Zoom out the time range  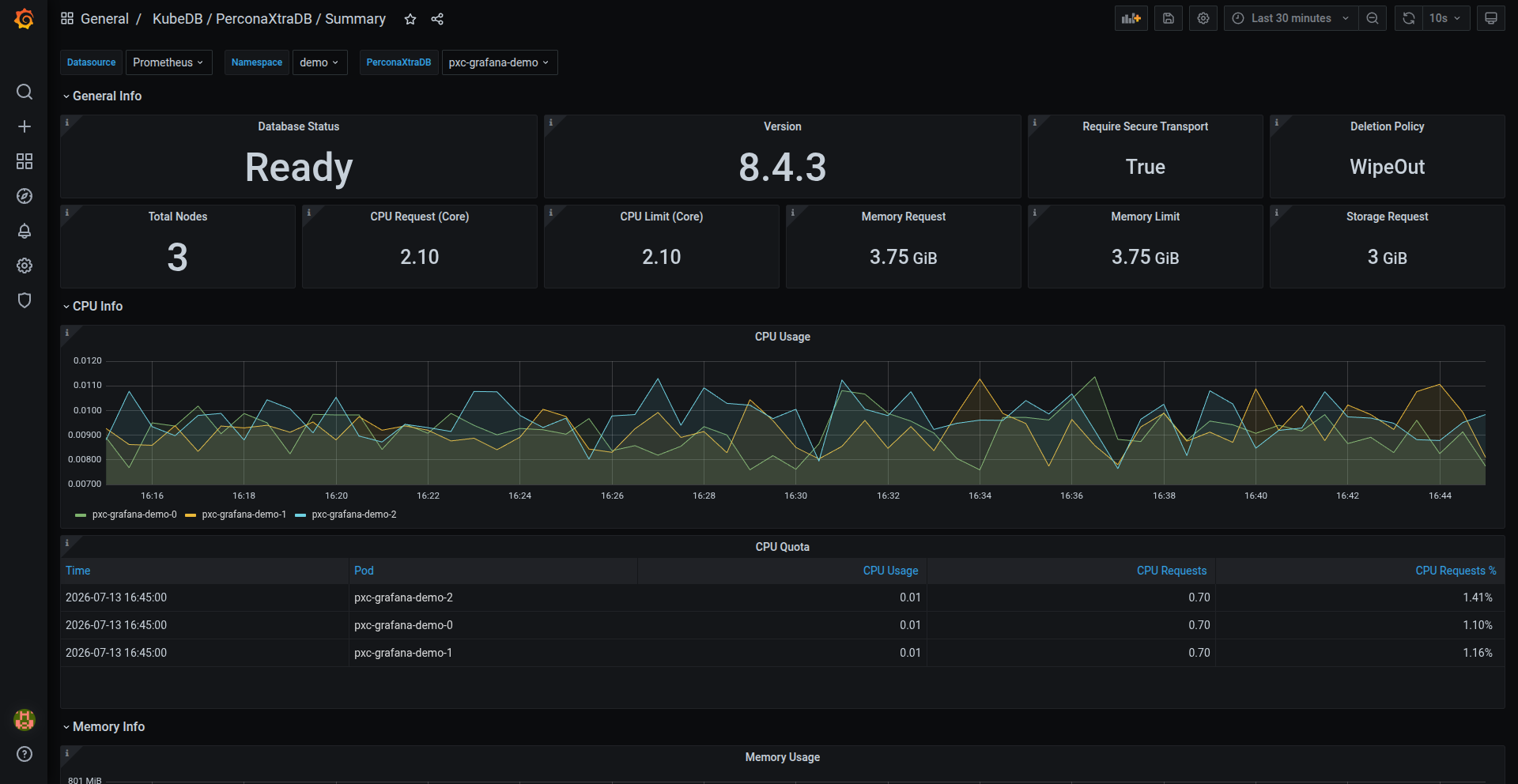coord(1373,18)
